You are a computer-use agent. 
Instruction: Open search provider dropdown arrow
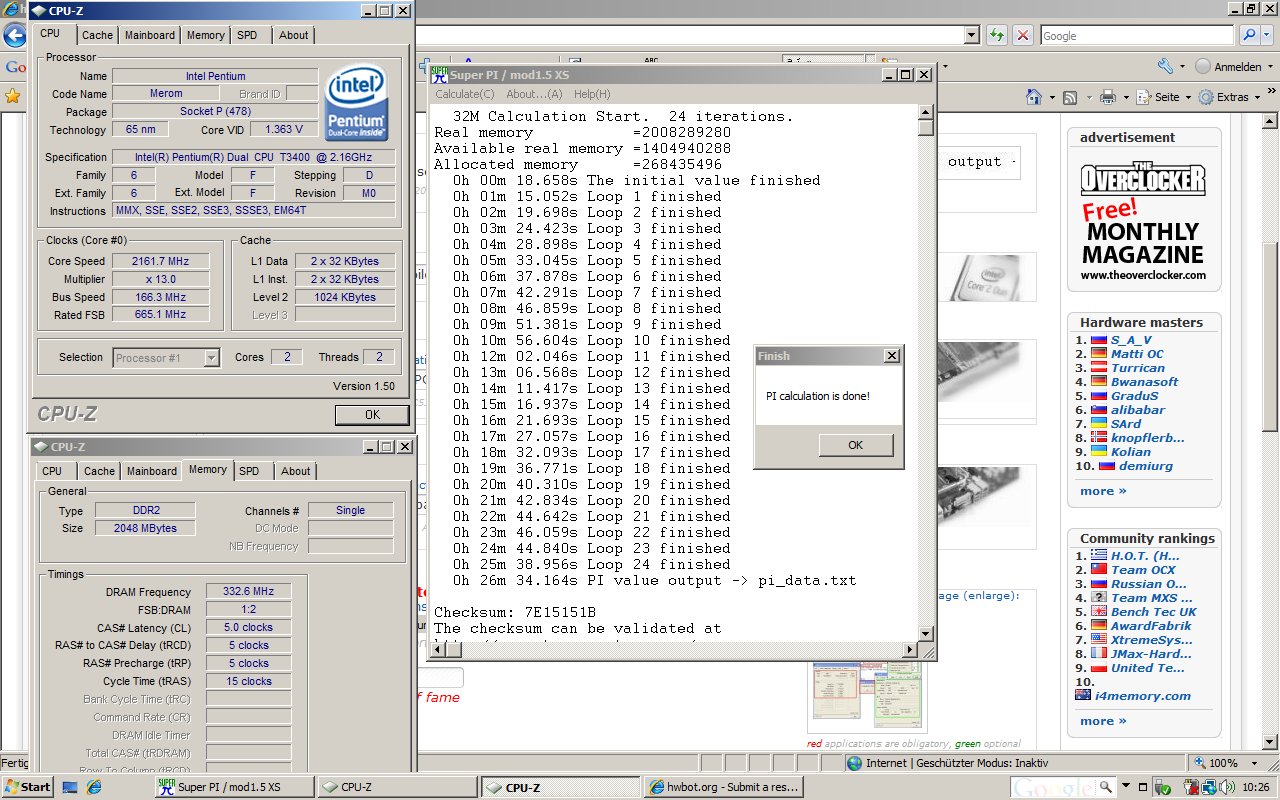(1266, 35)
